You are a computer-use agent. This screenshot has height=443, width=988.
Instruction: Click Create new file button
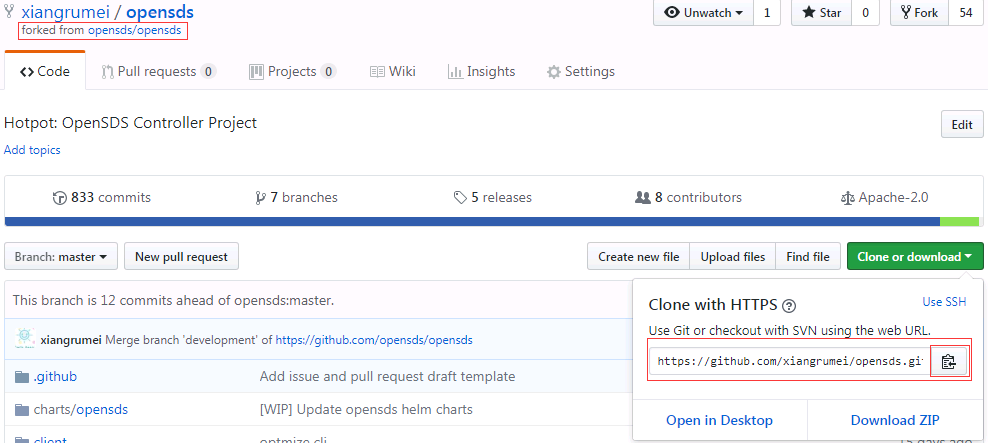638,256
